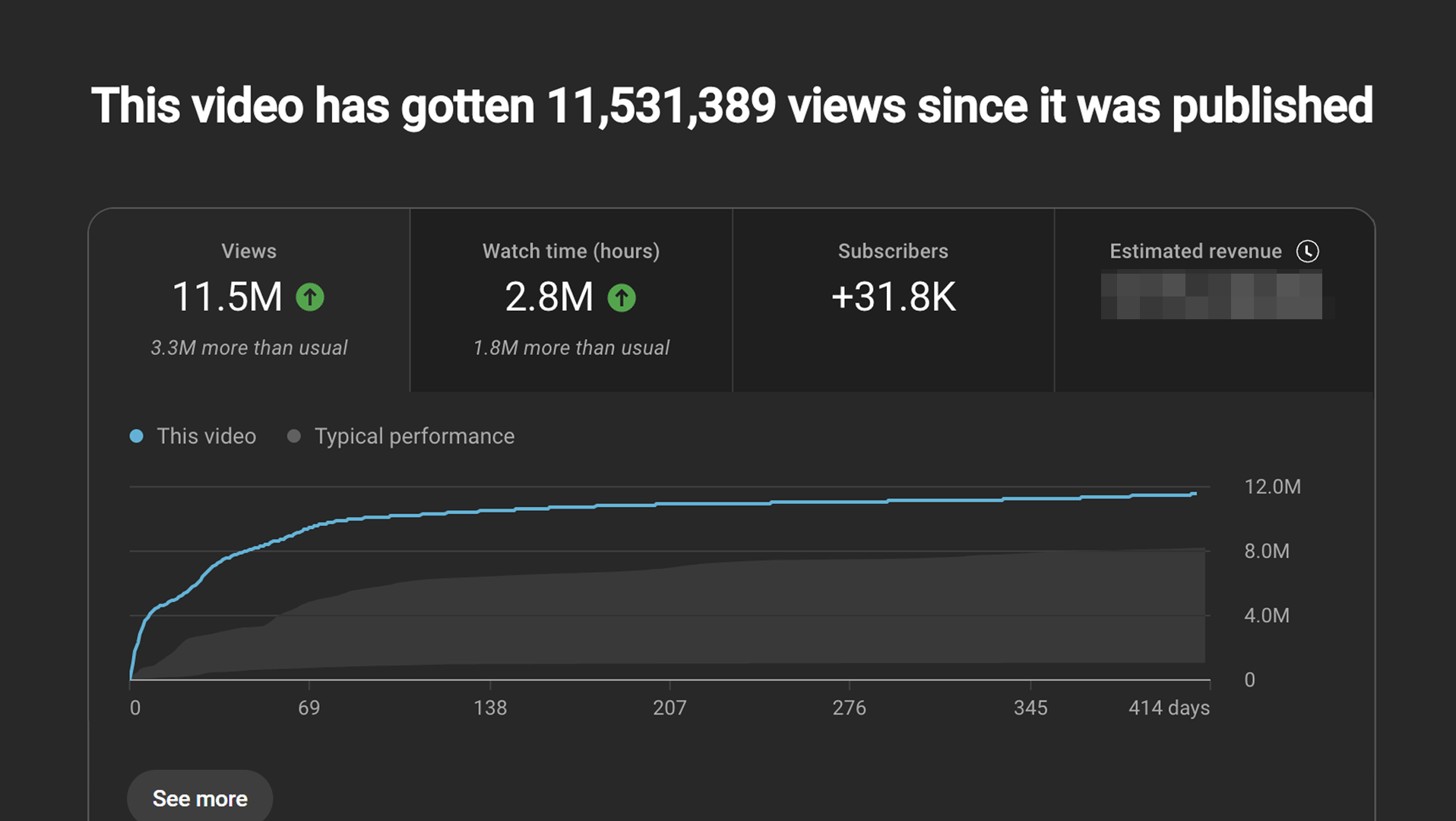Click the 8.0M y-axis label
The height and width of the screenshot is (821, 1456).
[1267, 551]
